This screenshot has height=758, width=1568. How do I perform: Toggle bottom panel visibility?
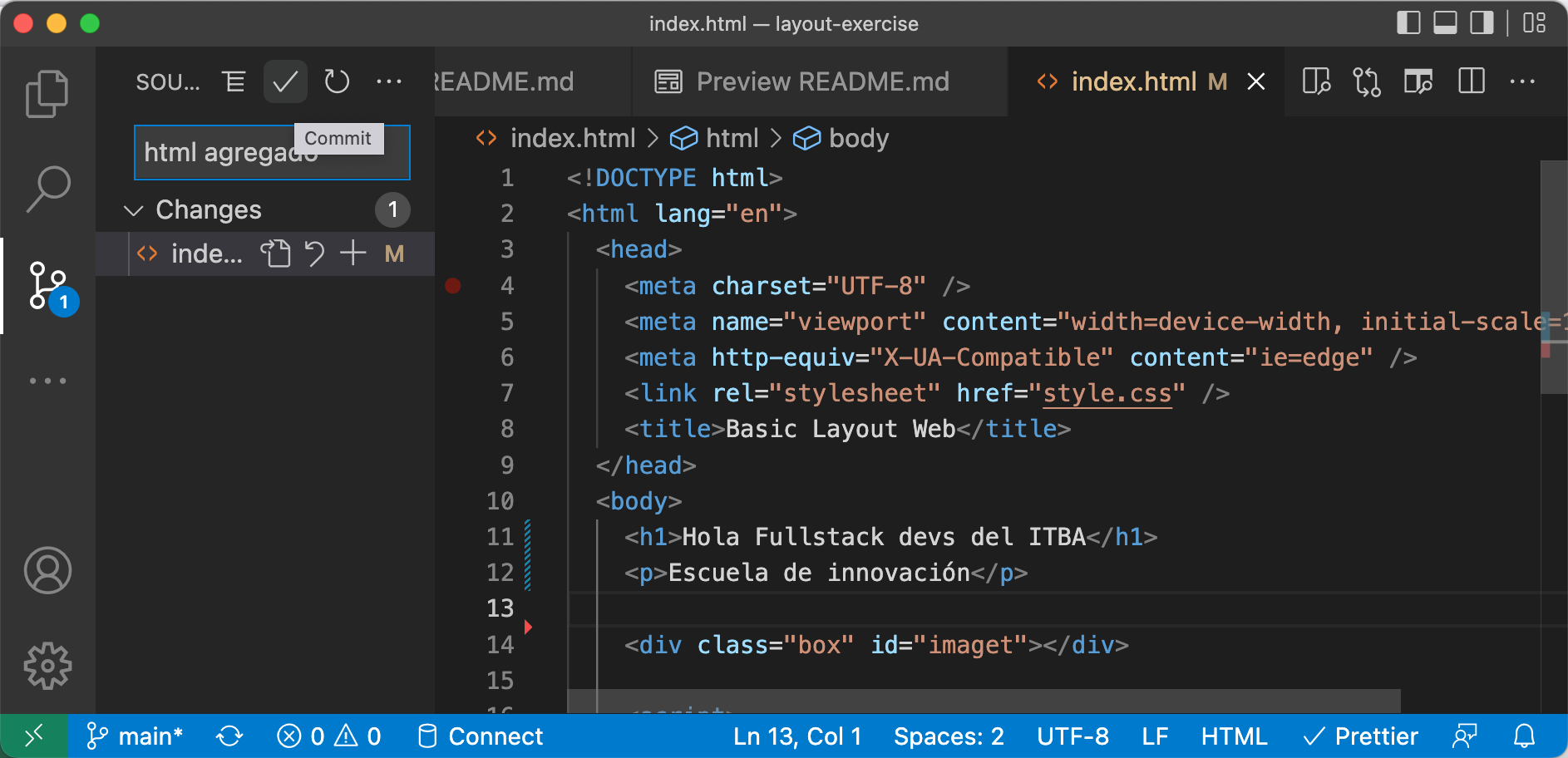tap(1445, 23)
